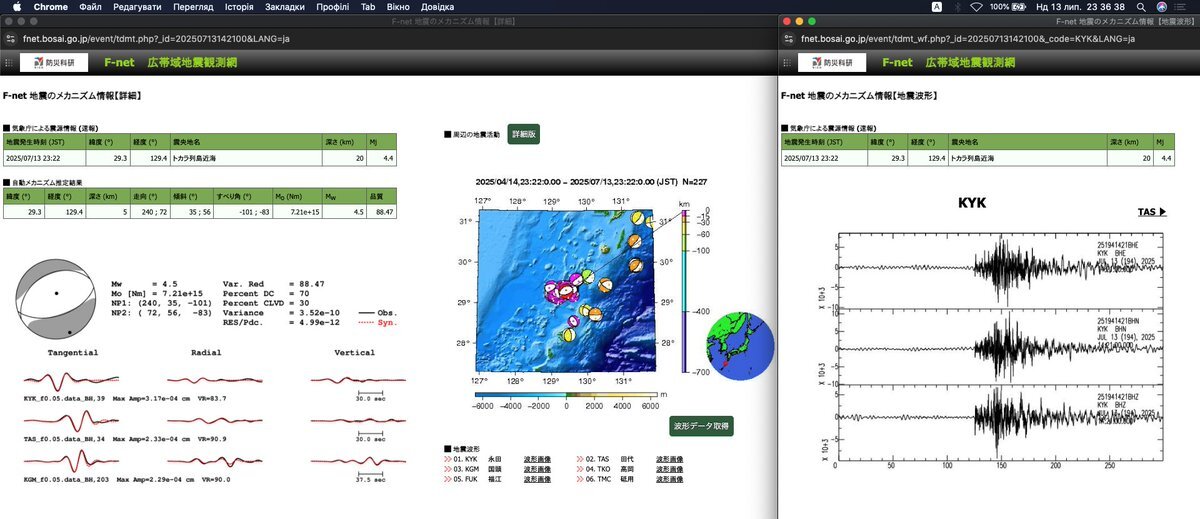Open the Довідка menu
Viewport: 1200px width, 519px height.
pyautogui.click(x=437, y=7)
